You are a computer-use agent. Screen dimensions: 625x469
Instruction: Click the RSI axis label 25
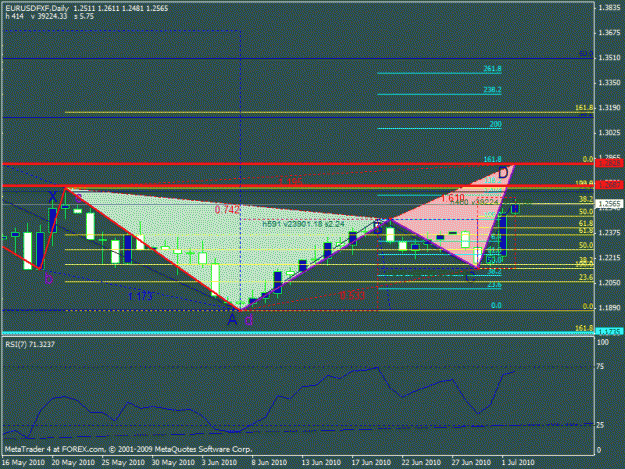600,426
